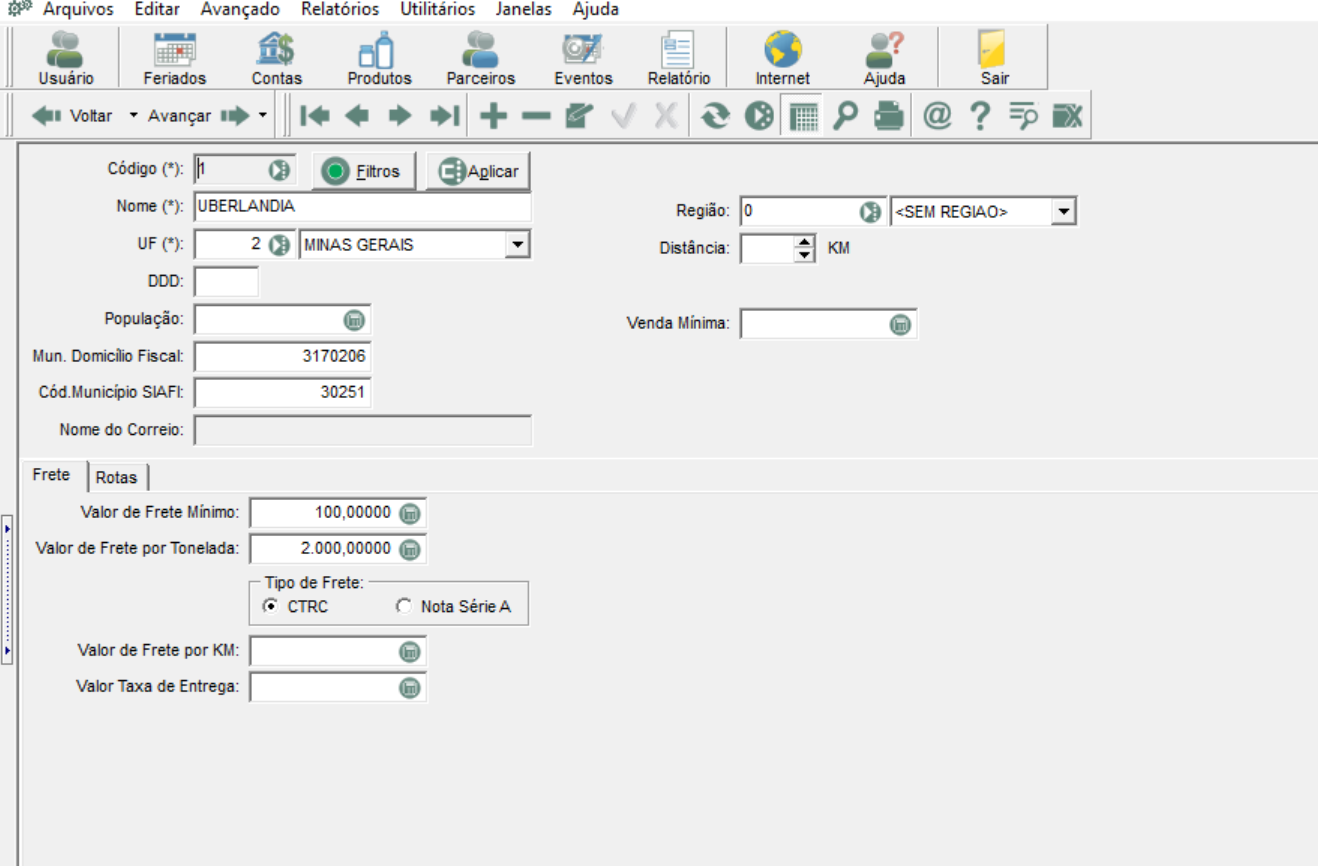Viewport: 1318px width, 866px height.
Task: Open lookup arrow in Região field
Action: tap(871, 212)
